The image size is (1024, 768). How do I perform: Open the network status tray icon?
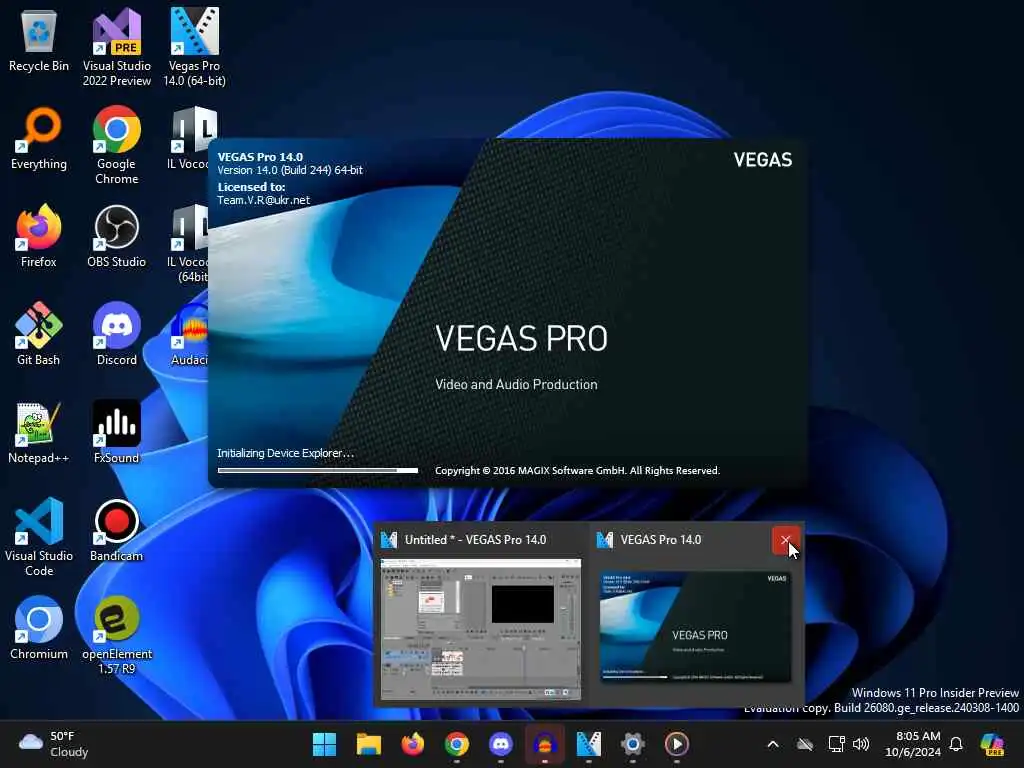(836, 744)
